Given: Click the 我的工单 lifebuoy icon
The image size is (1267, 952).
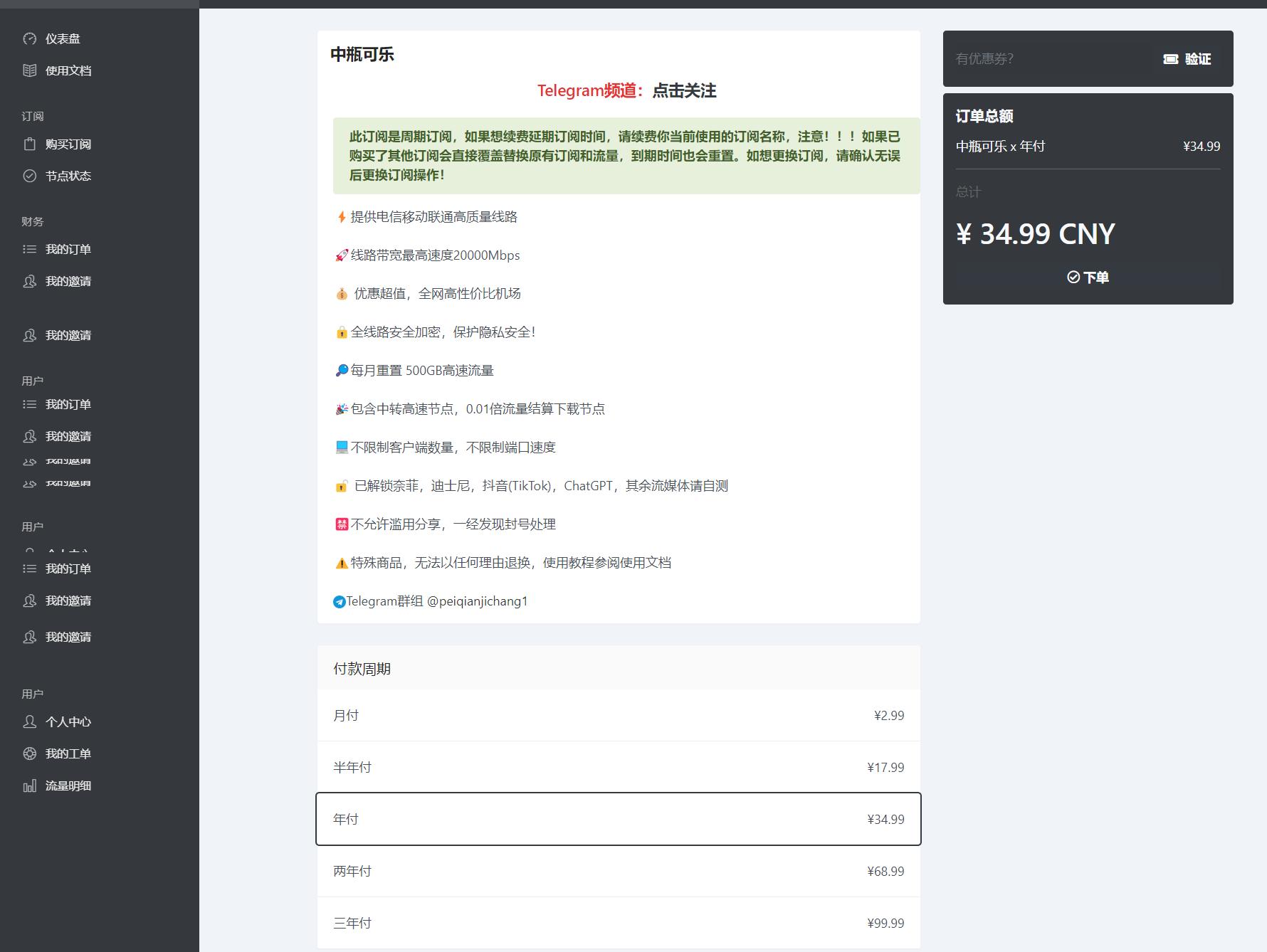Looking at the screenshot, I should [30, 753].
